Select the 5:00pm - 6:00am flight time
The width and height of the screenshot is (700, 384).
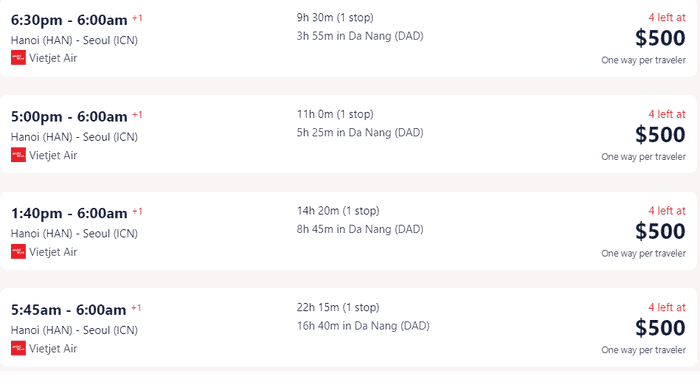(x=69, y=117)
